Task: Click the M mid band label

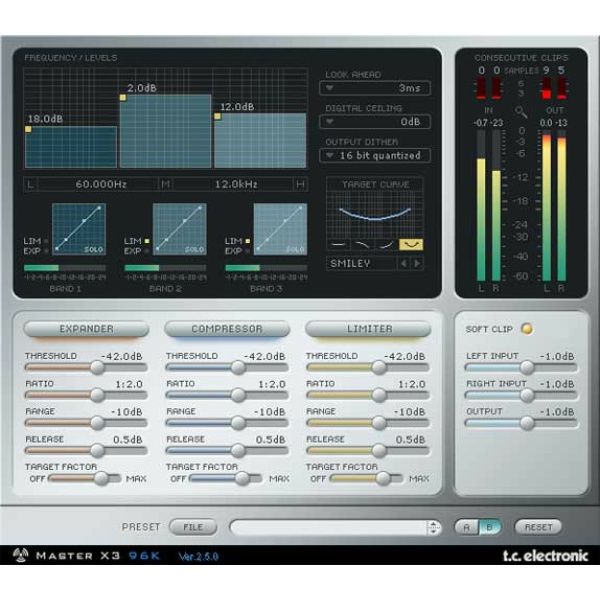Action: pos(165,184)
